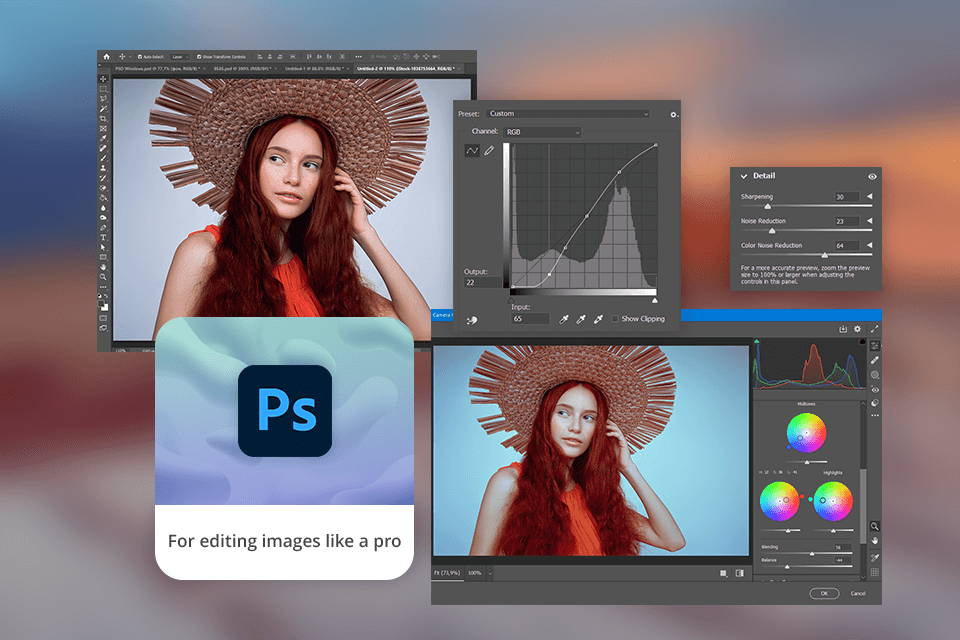Screen dimensions: 960x640
Task: Click Cancel in Camera Raw dialog
Action: 858,593
